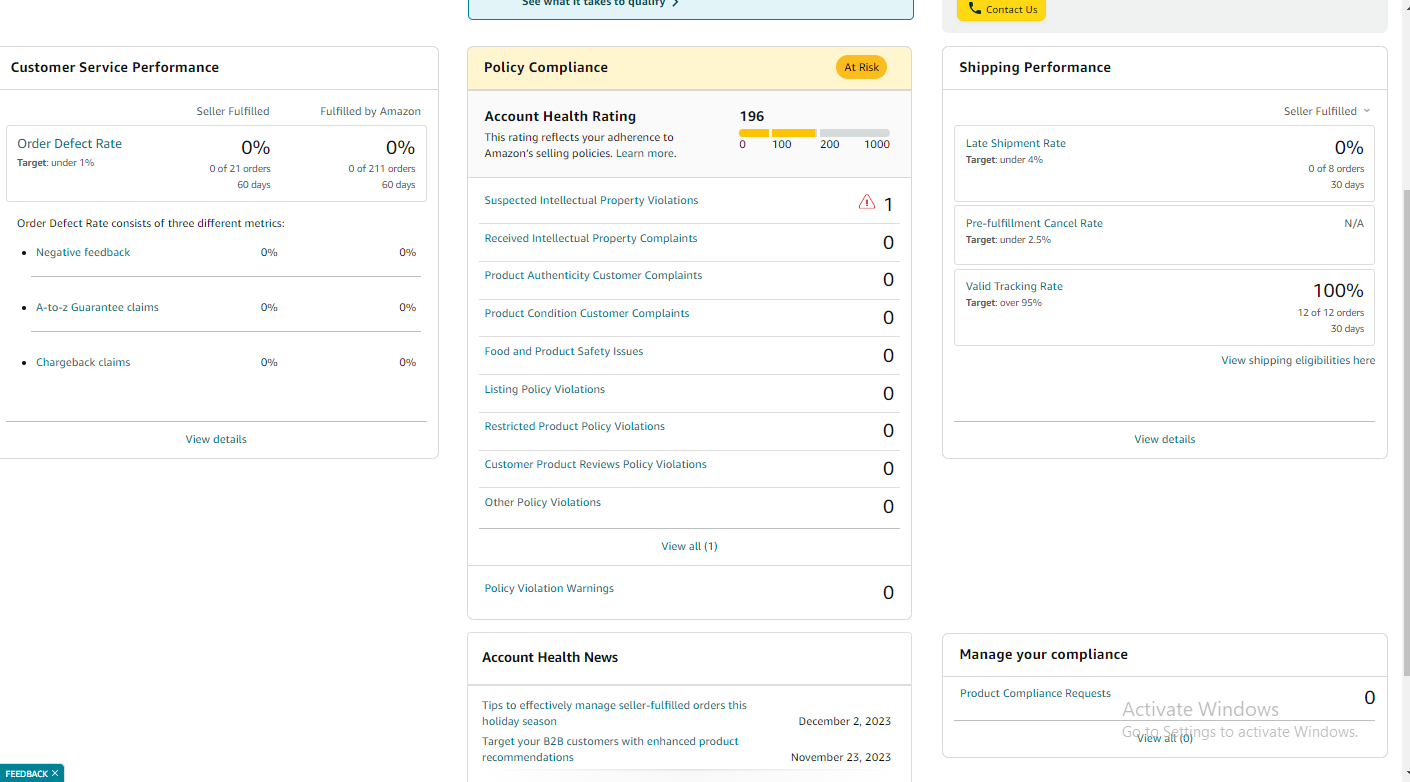Open Chargeback claims metric
This screenshot has height=782, width=1410.
pyautogui.click(x=83, y=362)
